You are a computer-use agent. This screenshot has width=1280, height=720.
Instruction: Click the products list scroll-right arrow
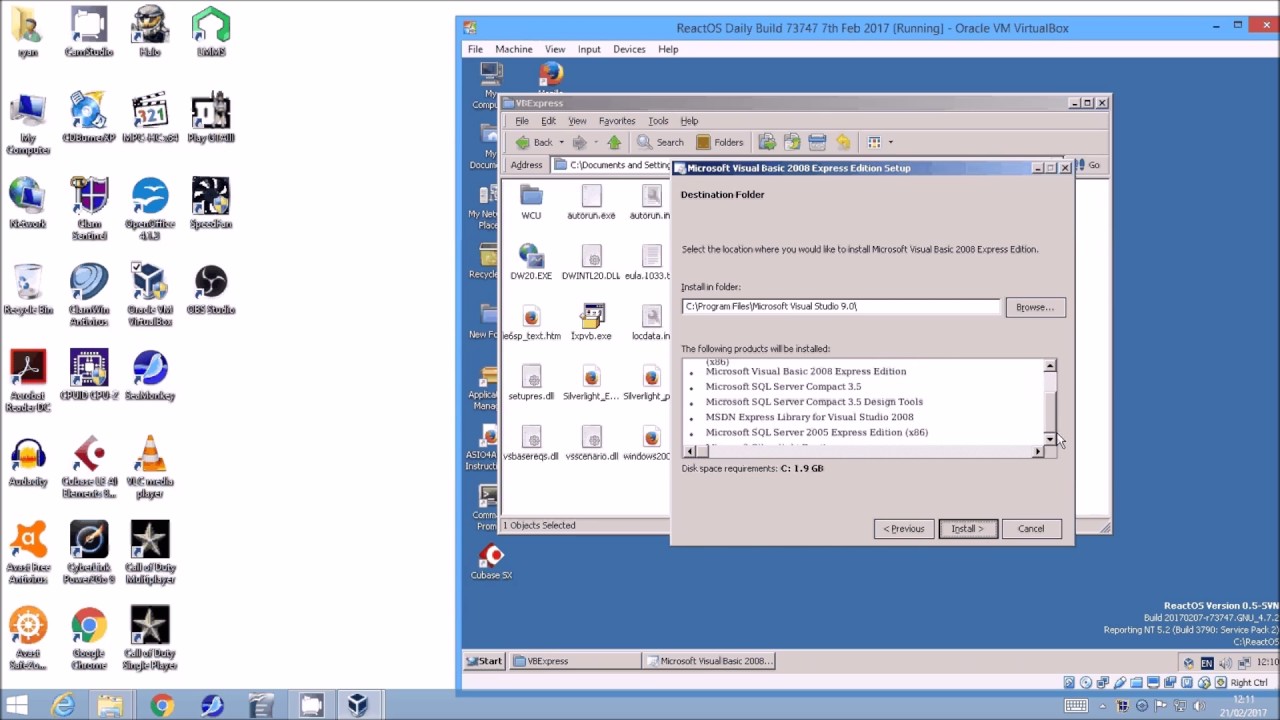pyautogui.click(x=1037, y=452)
